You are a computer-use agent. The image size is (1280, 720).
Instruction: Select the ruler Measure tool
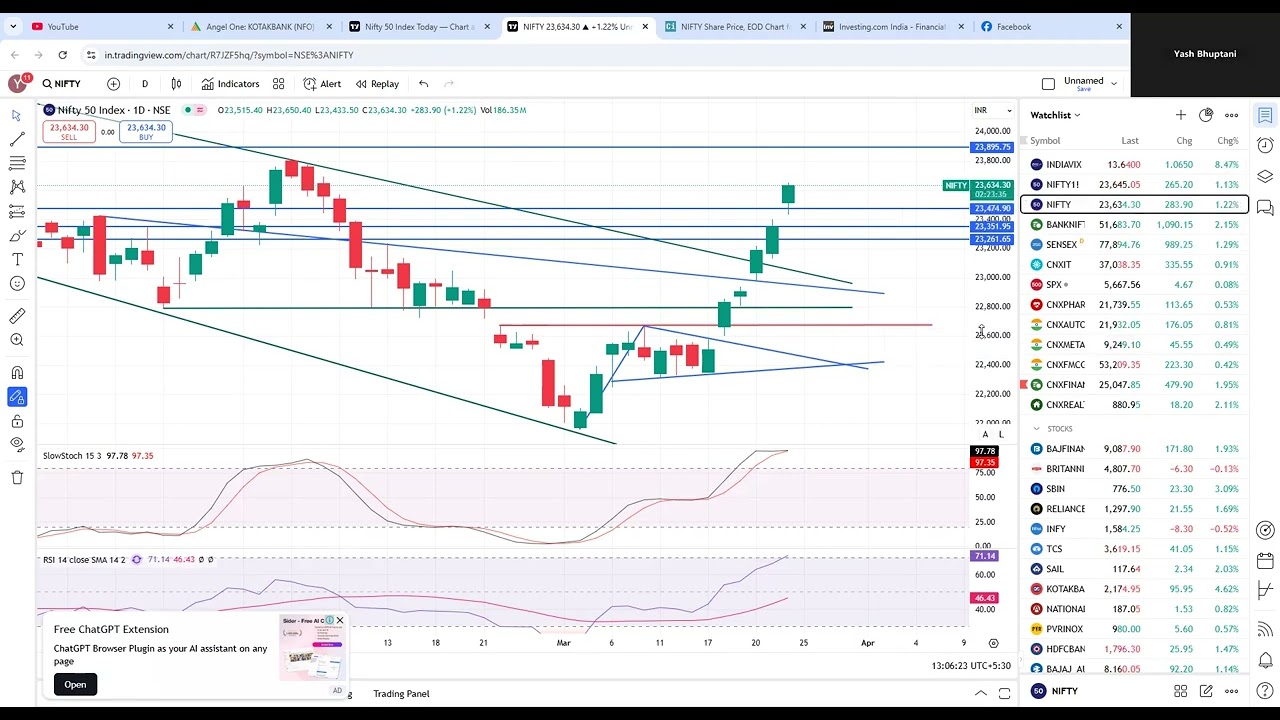click(17, 316)
